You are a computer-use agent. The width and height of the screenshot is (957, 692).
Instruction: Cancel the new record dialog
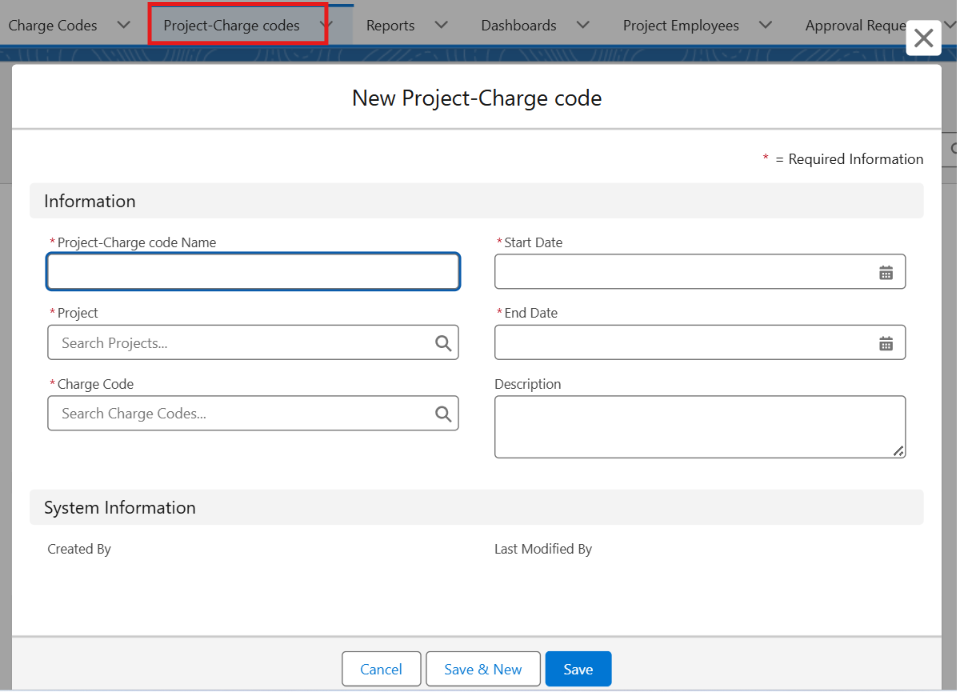coord(381,669)
